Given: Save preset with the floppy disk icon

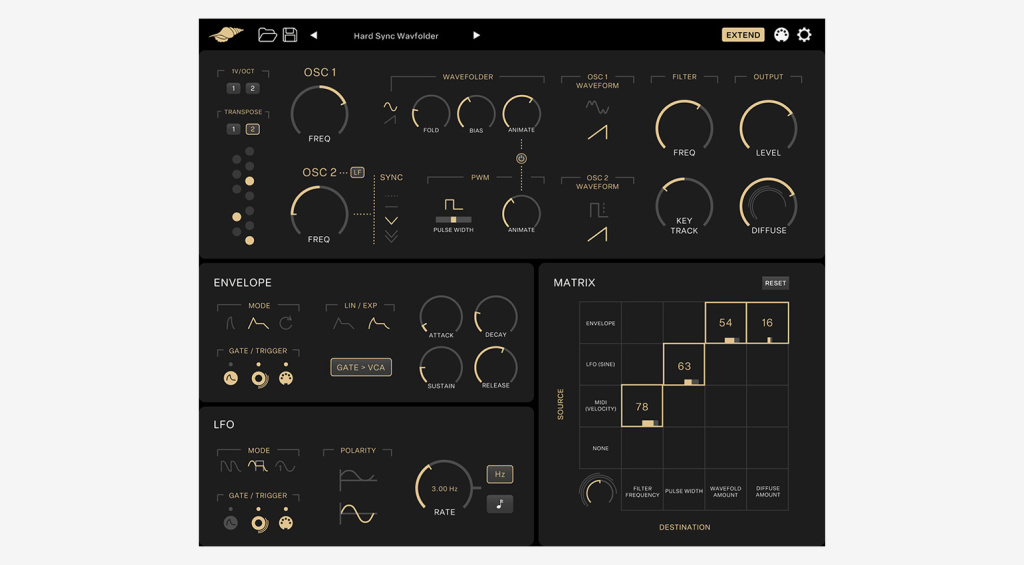Looking at the screenshot, I should (290, 35).
